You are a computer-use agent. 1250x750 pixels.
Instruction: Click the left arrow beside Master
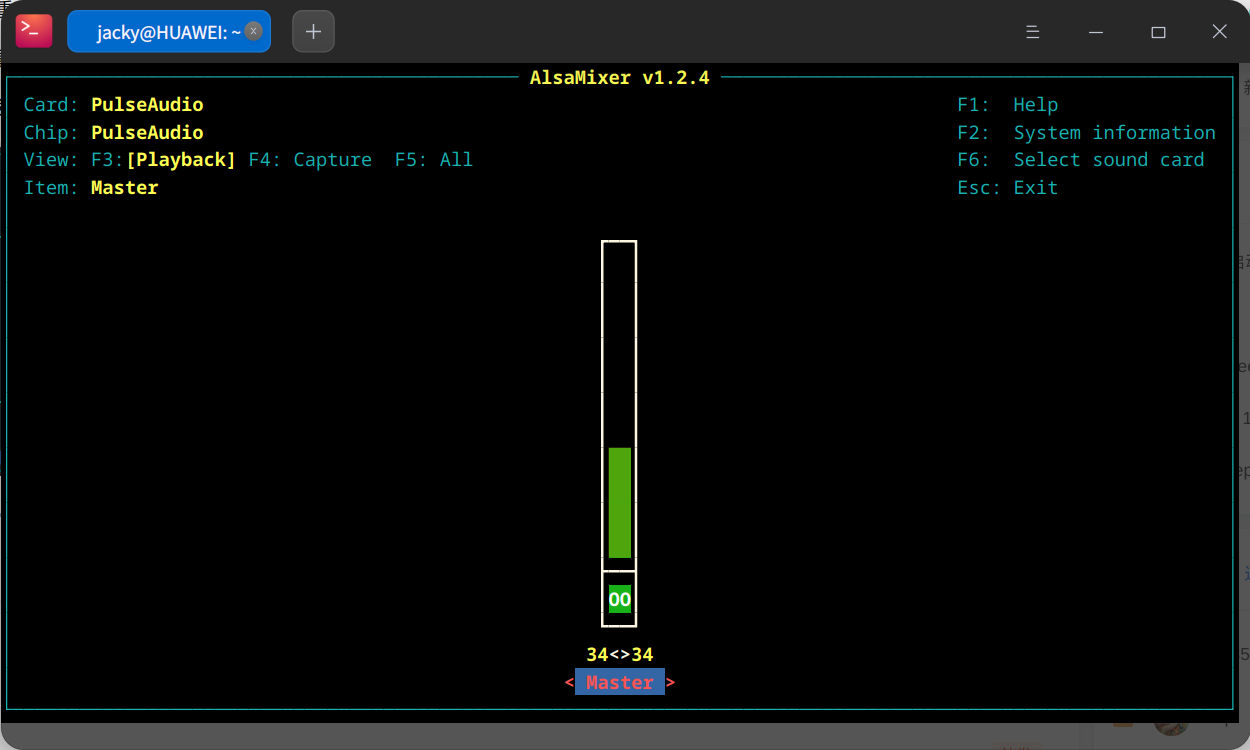coord(569,683)
